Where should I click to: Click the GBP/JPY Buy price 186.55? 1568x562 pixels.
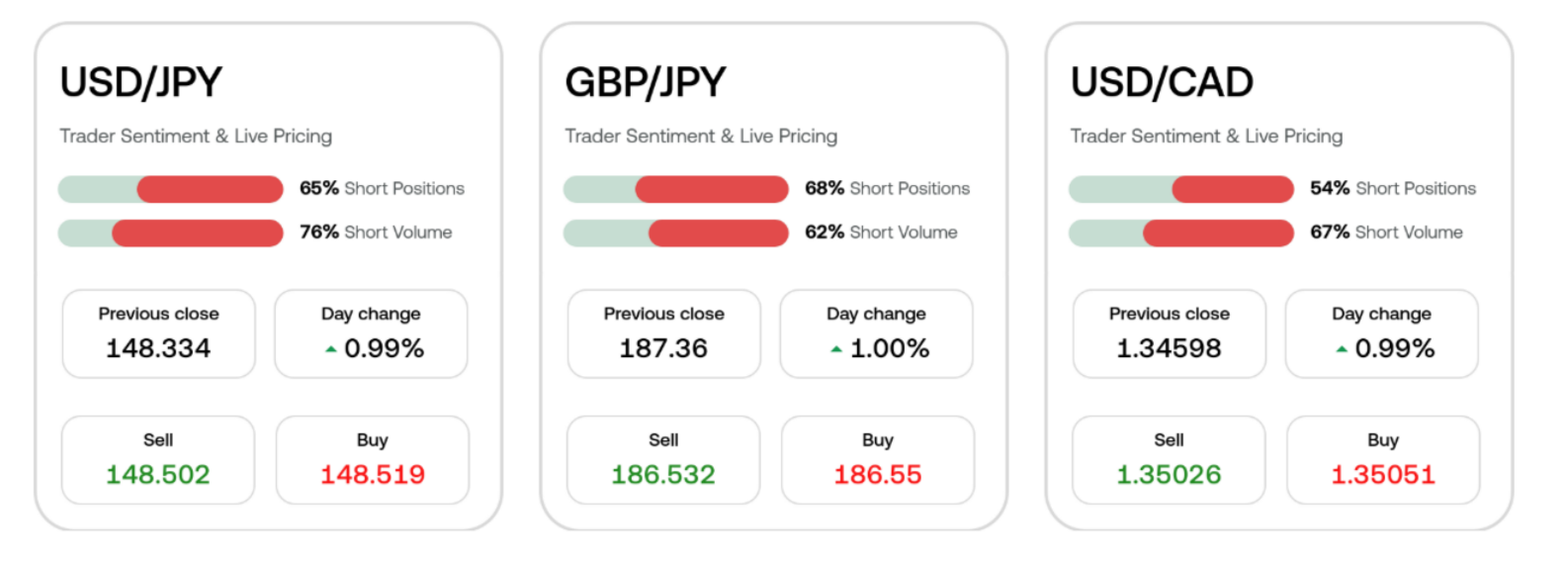tap(878, 475)
